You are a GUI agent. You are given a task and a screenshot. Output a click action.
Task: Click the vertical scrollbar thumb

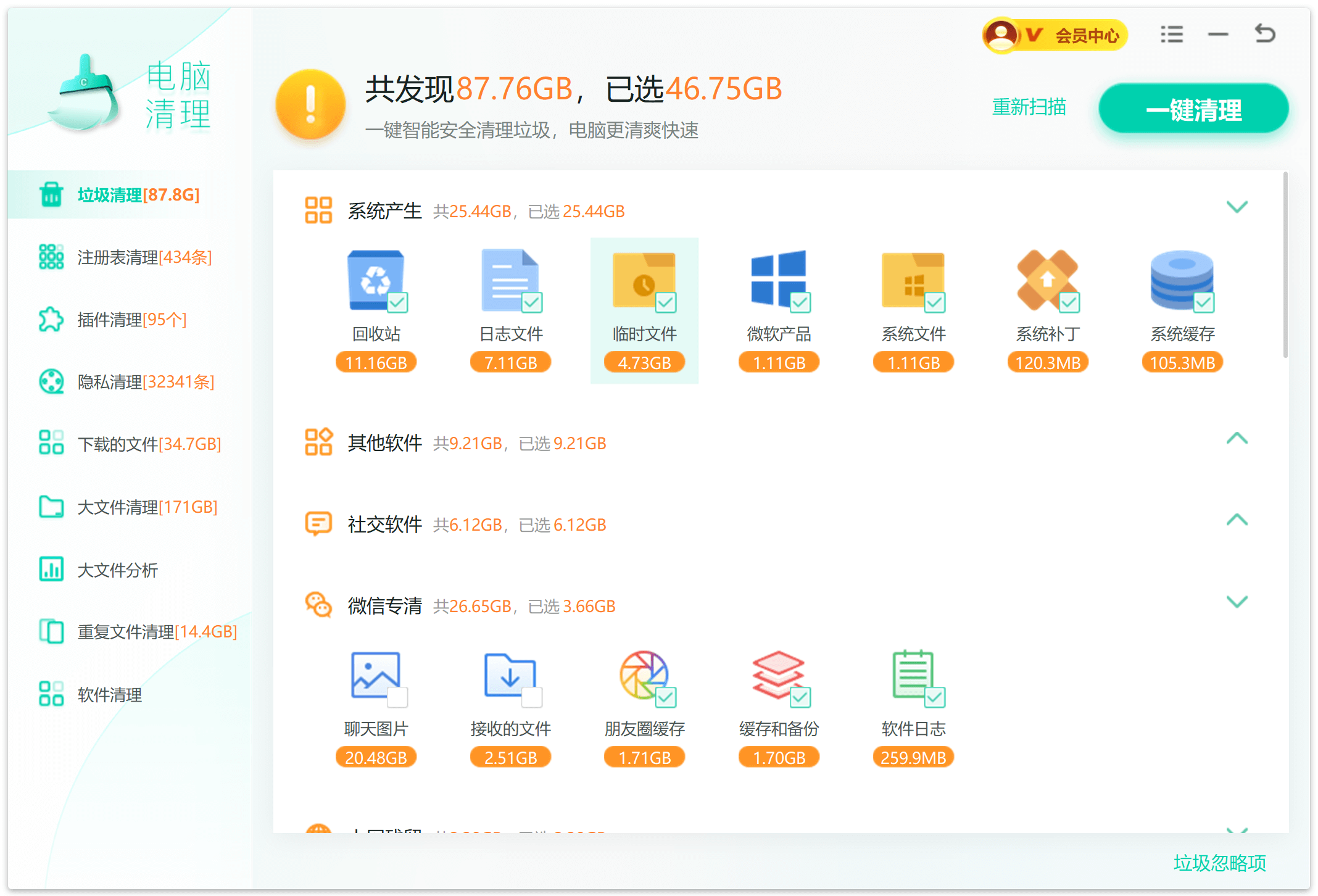tap(1285, 265)
